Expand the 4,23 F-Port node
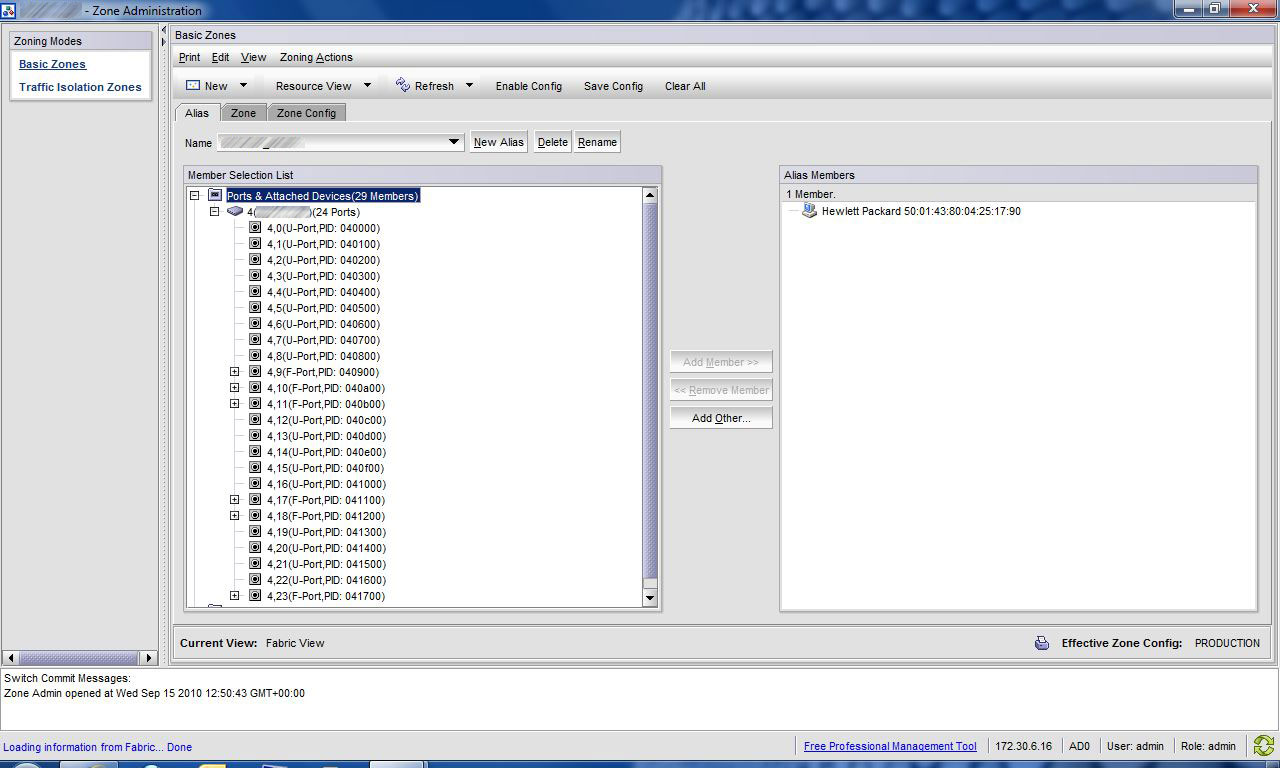The width and height of the screenshot is (1280, 768). pyautogui.click(x=235, y=596)
